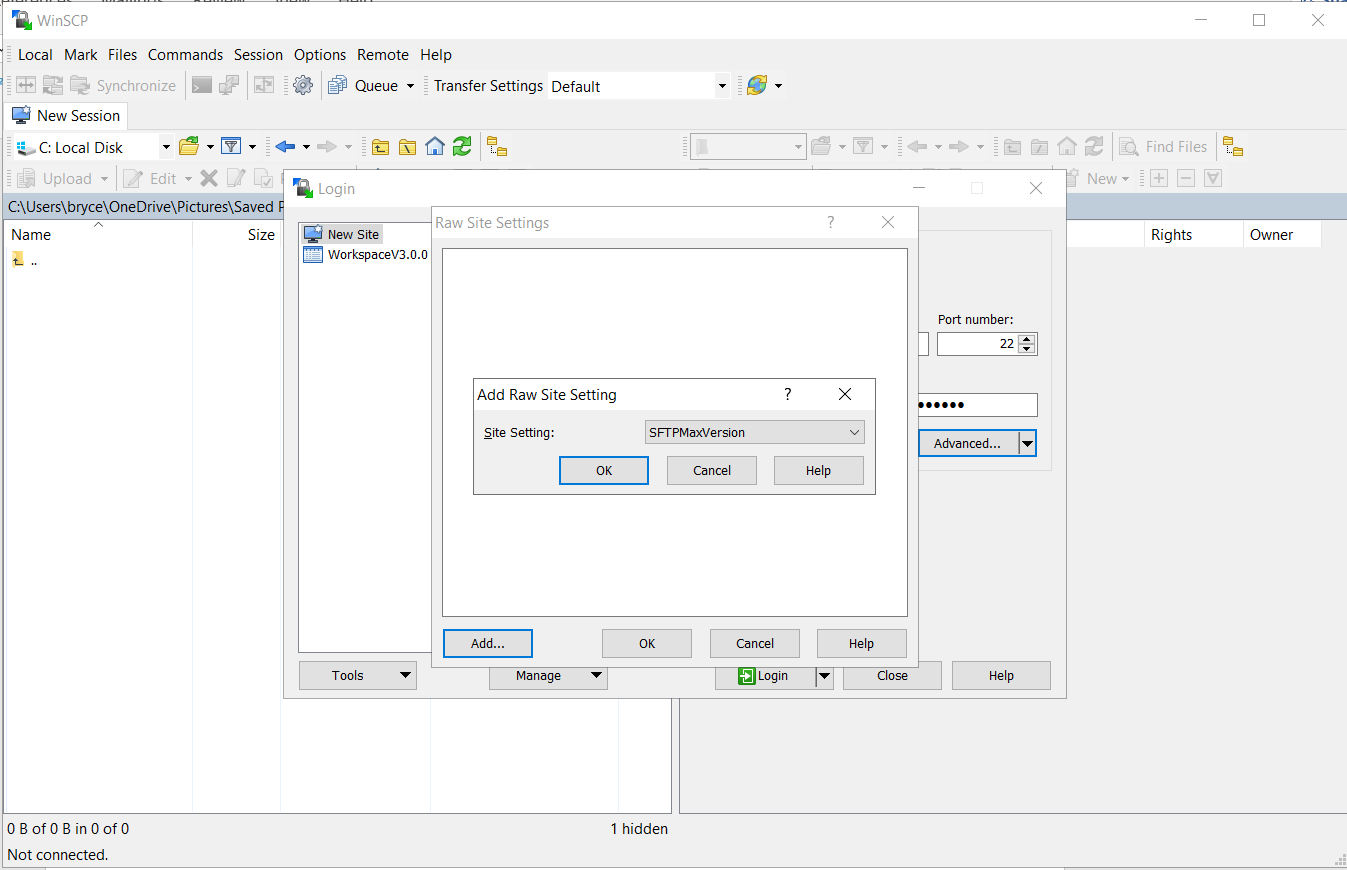Click the remote Refresh icon

coord(1094,147)
